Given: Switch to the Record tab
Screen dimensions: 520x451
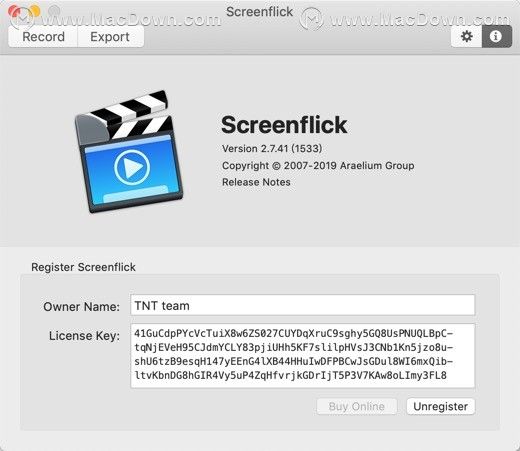Looking at the screenshot, I should coord(43,37).
